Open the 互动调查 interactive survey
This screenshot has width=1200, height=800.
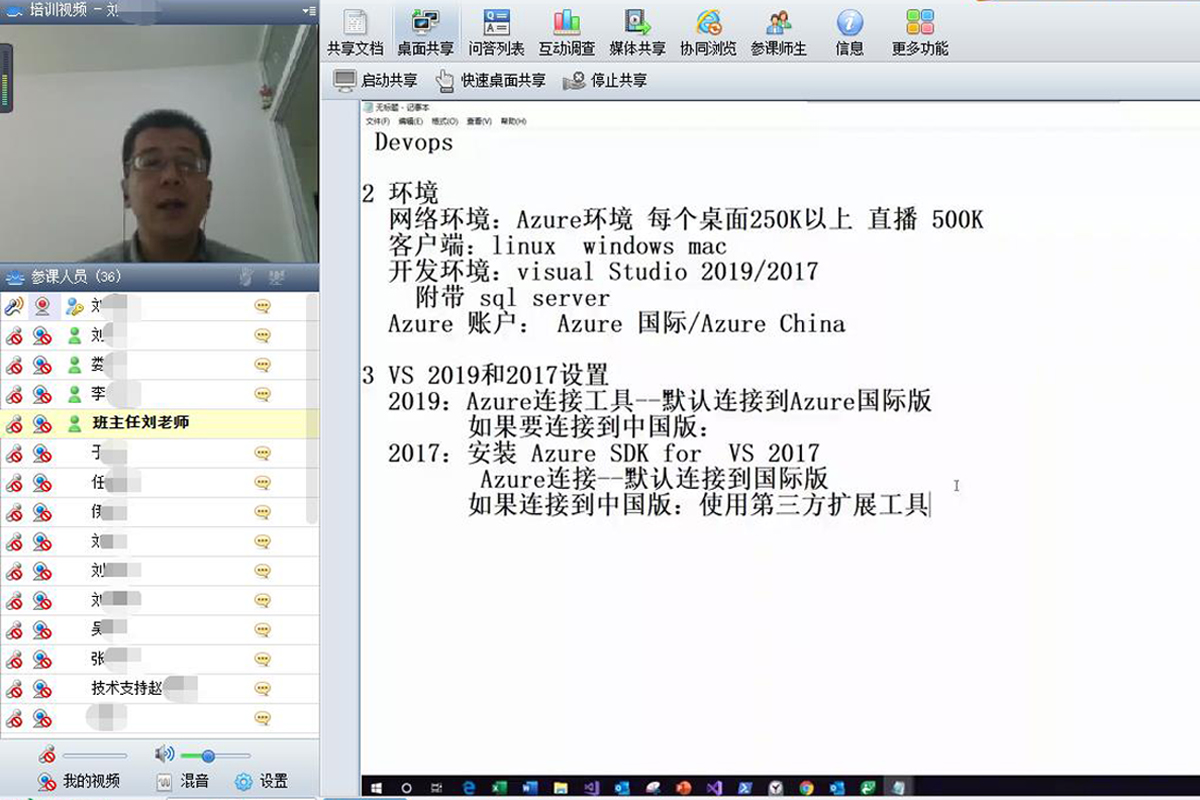pos(567,31)
